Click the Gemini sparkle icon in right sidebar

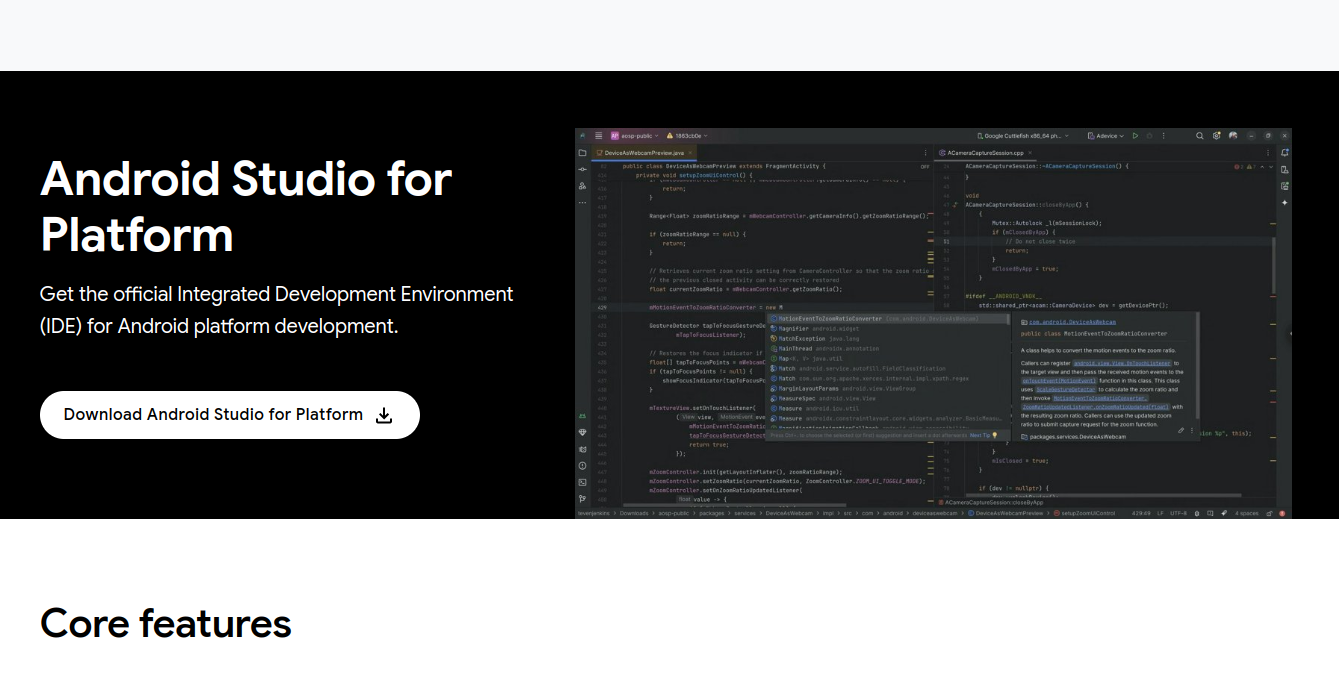[x=1285, y=203]
